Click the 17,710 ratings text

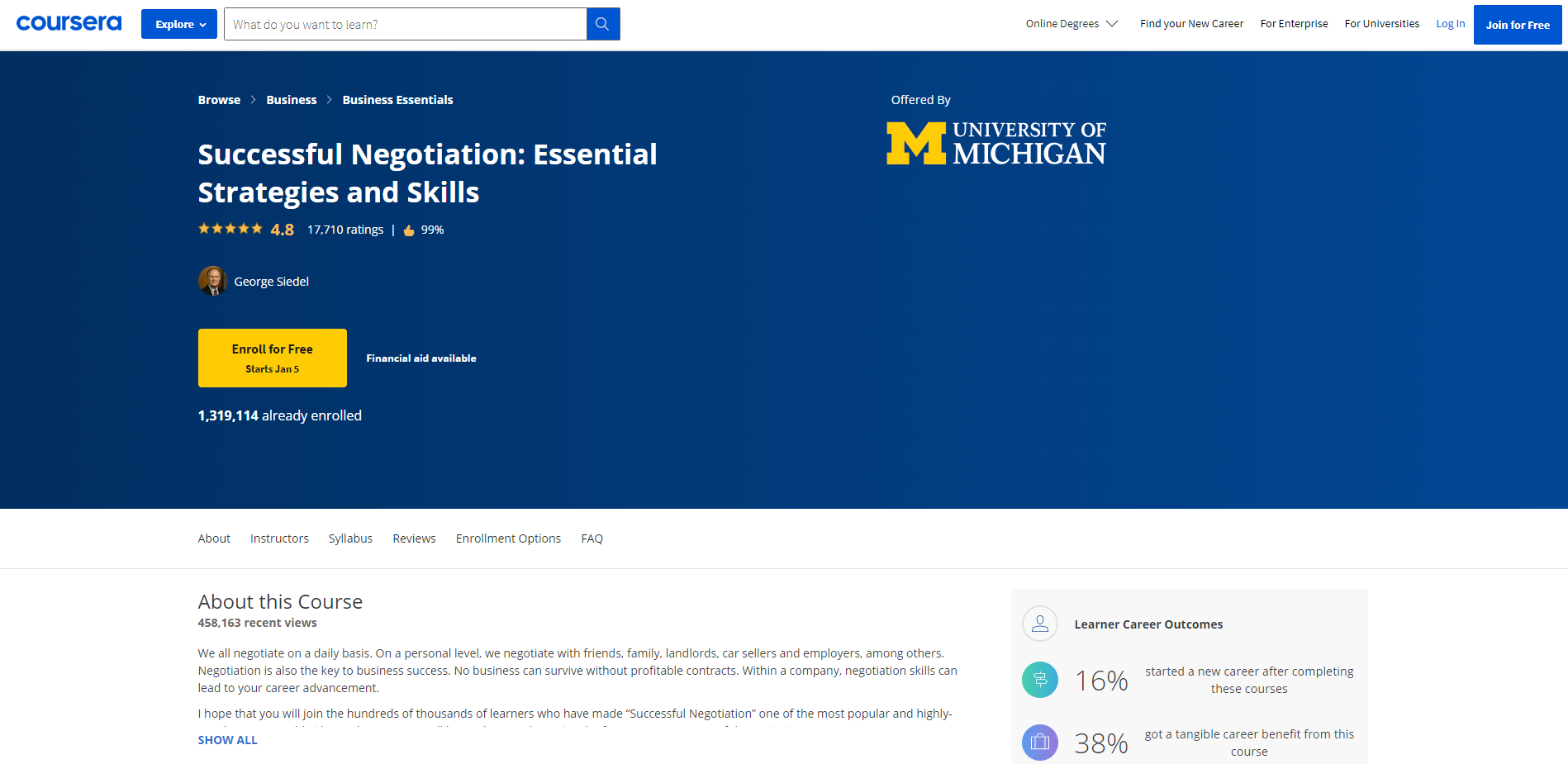(345, 230)
